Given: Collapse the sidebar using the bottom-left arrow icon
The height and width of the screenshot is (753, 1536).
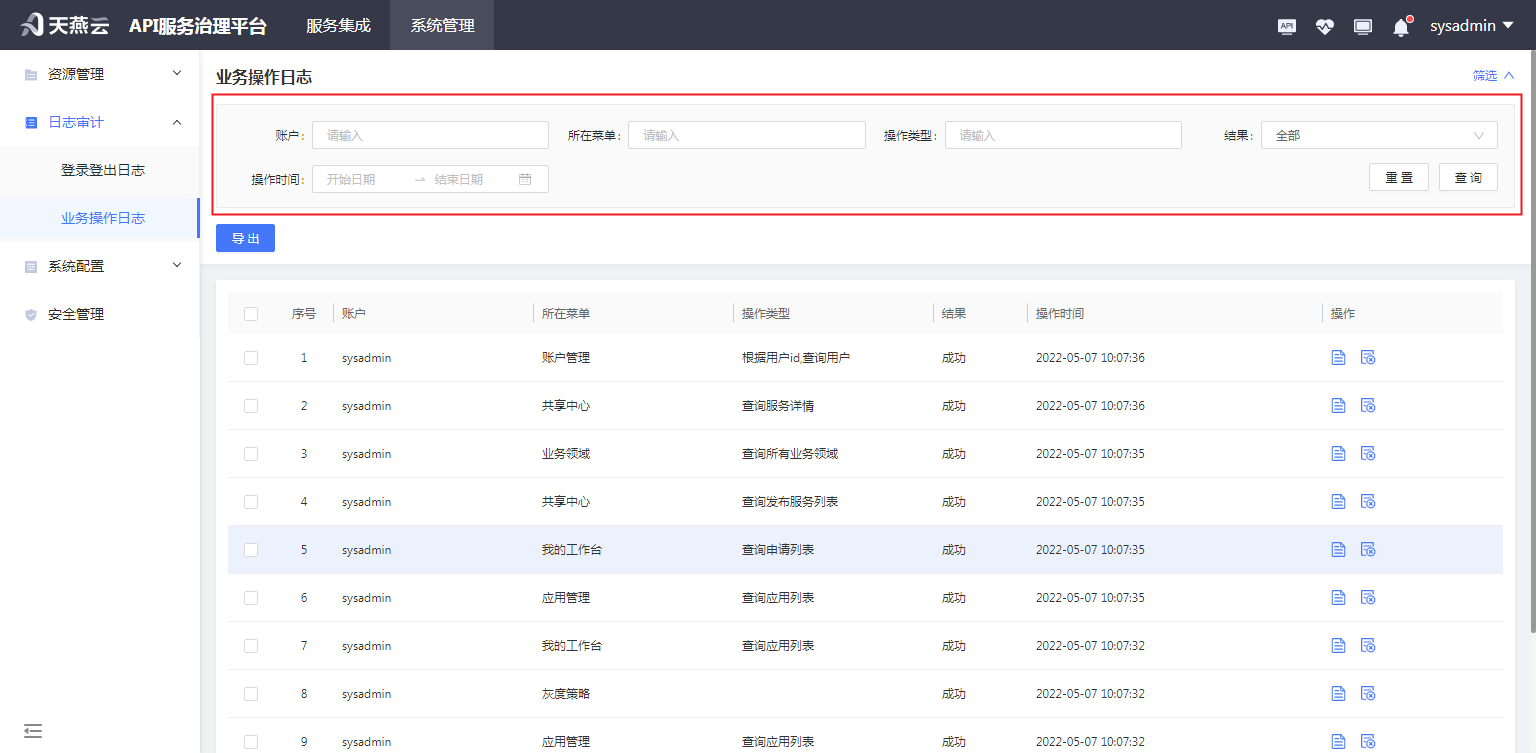Looking at the screenshot, I should point(33,731).
